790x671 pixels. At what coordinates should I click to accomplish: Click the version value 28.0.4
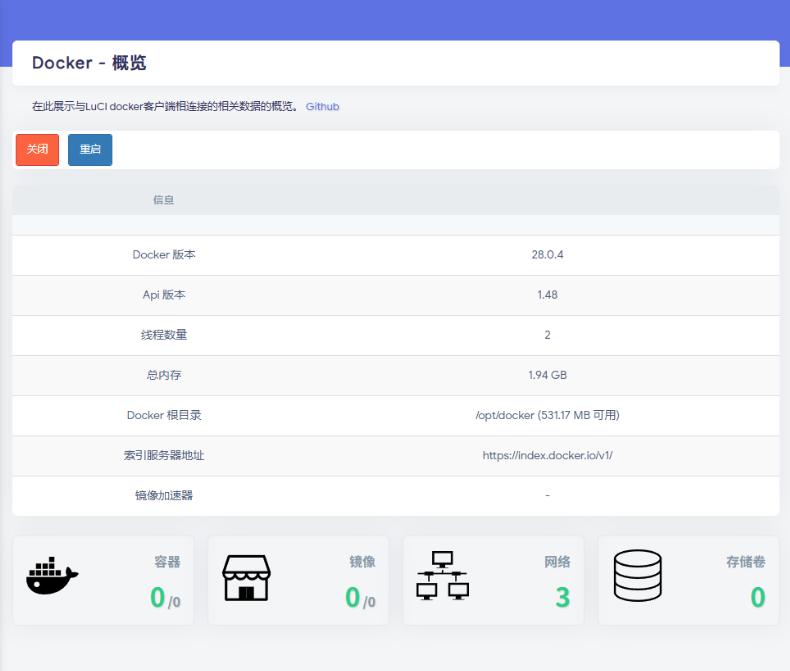point(547,255)
